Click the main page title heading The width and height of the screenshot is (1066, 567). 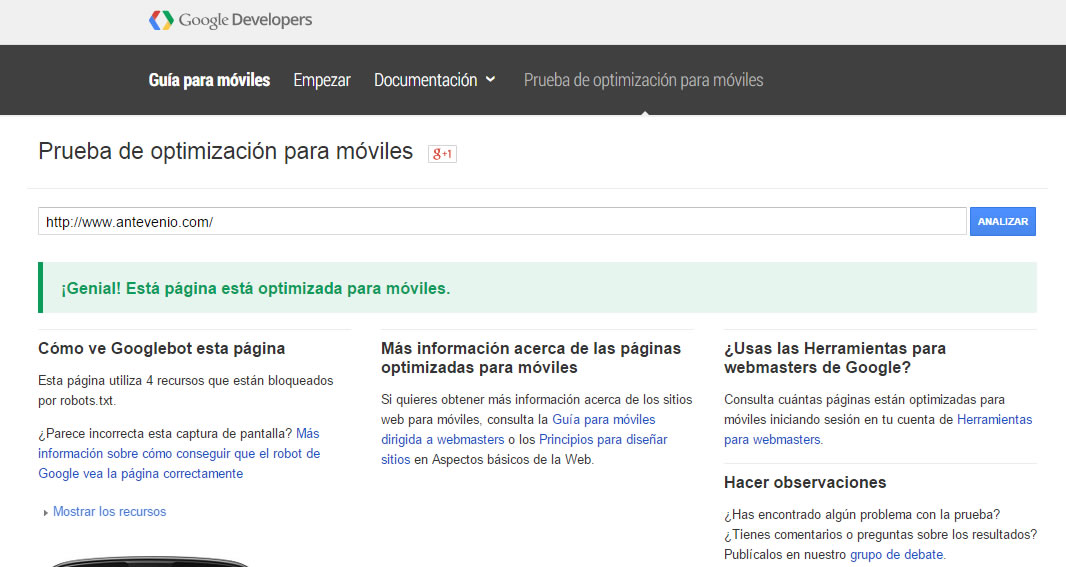click(226, 151)
